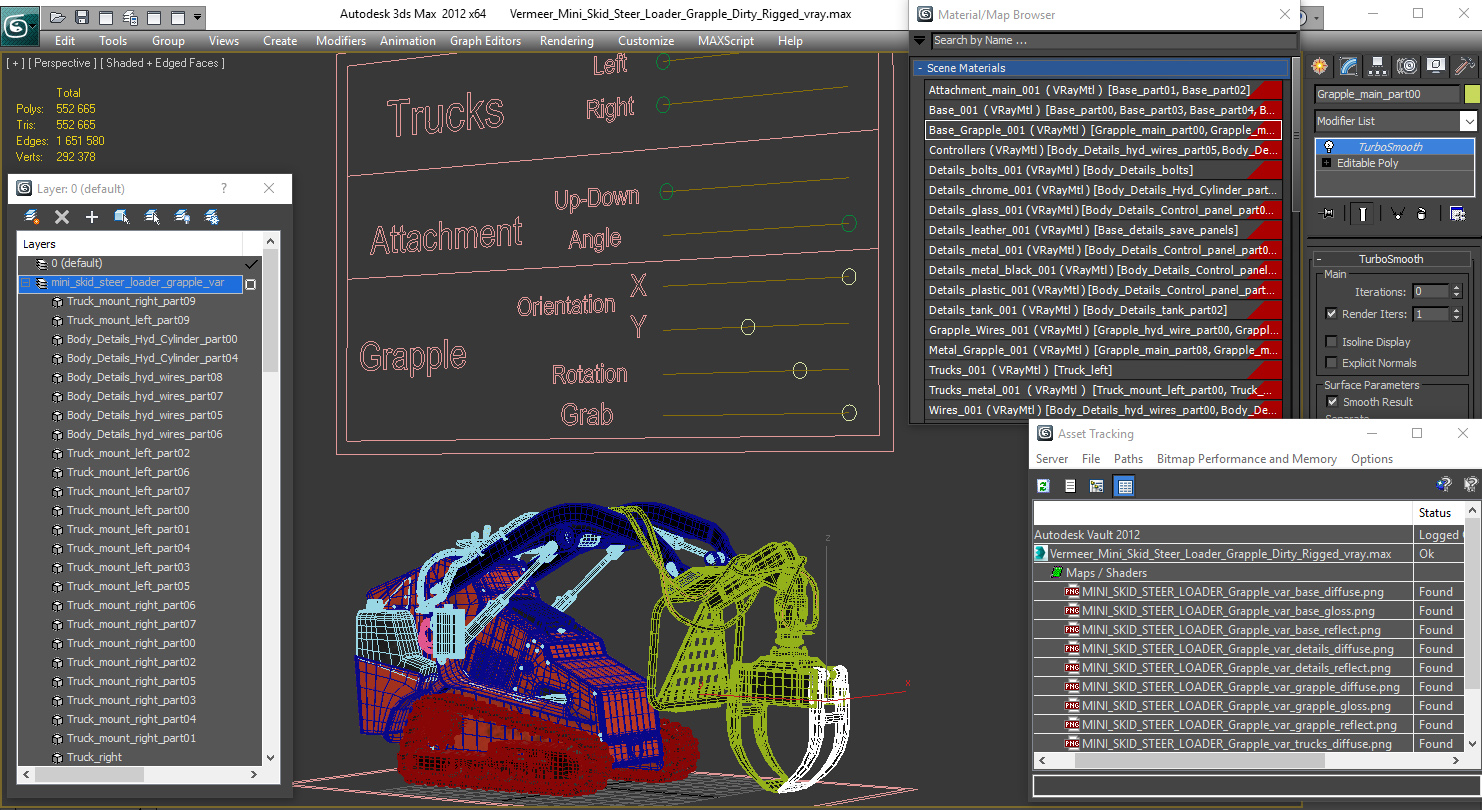Image resolution: width=1482 pixels, height=810 pixels.
Task: Open Material/Map Browser options arrow
Action: (919, 40)
